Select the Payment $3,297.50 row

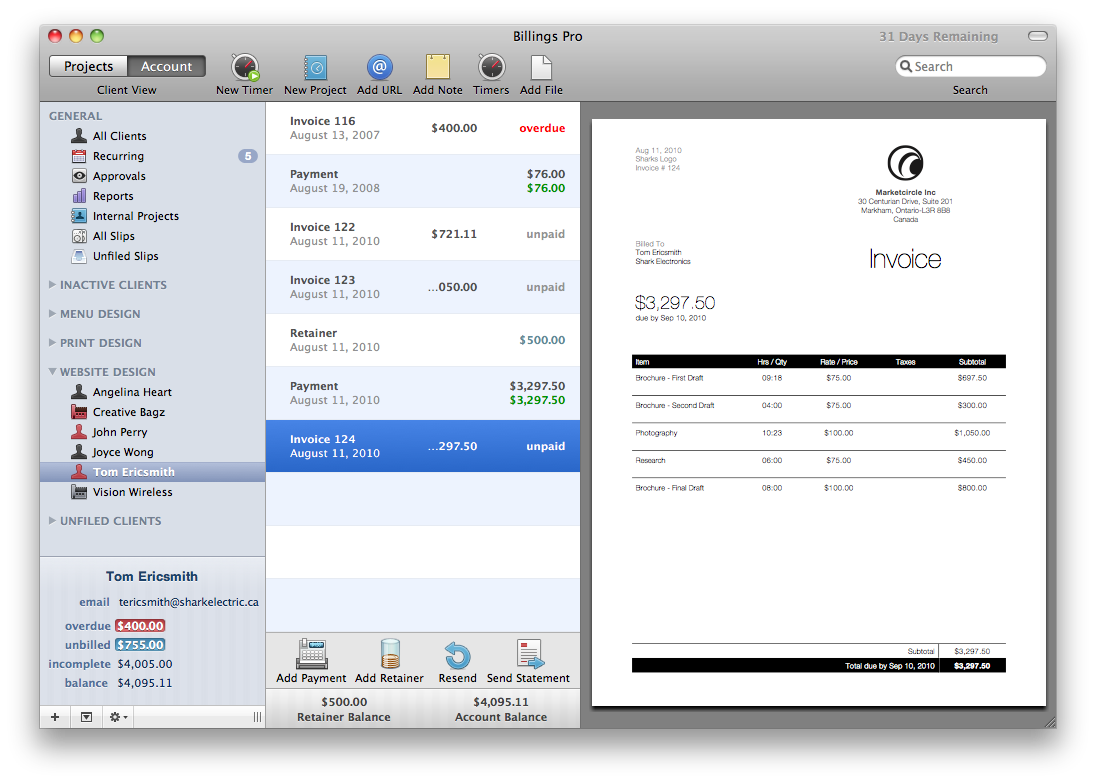click(x=423, y=394)
